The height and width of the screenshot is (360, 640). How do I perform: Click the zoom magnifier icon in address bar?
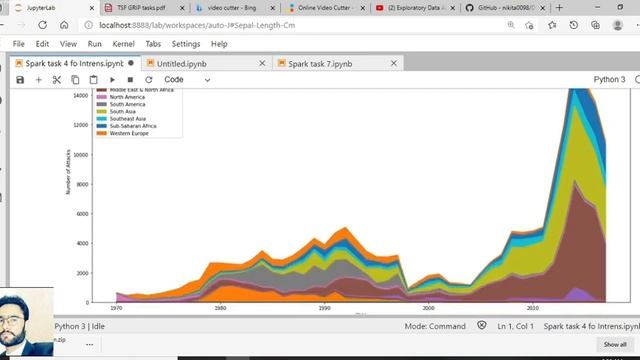pyautogui.click(x=511, y=25)
